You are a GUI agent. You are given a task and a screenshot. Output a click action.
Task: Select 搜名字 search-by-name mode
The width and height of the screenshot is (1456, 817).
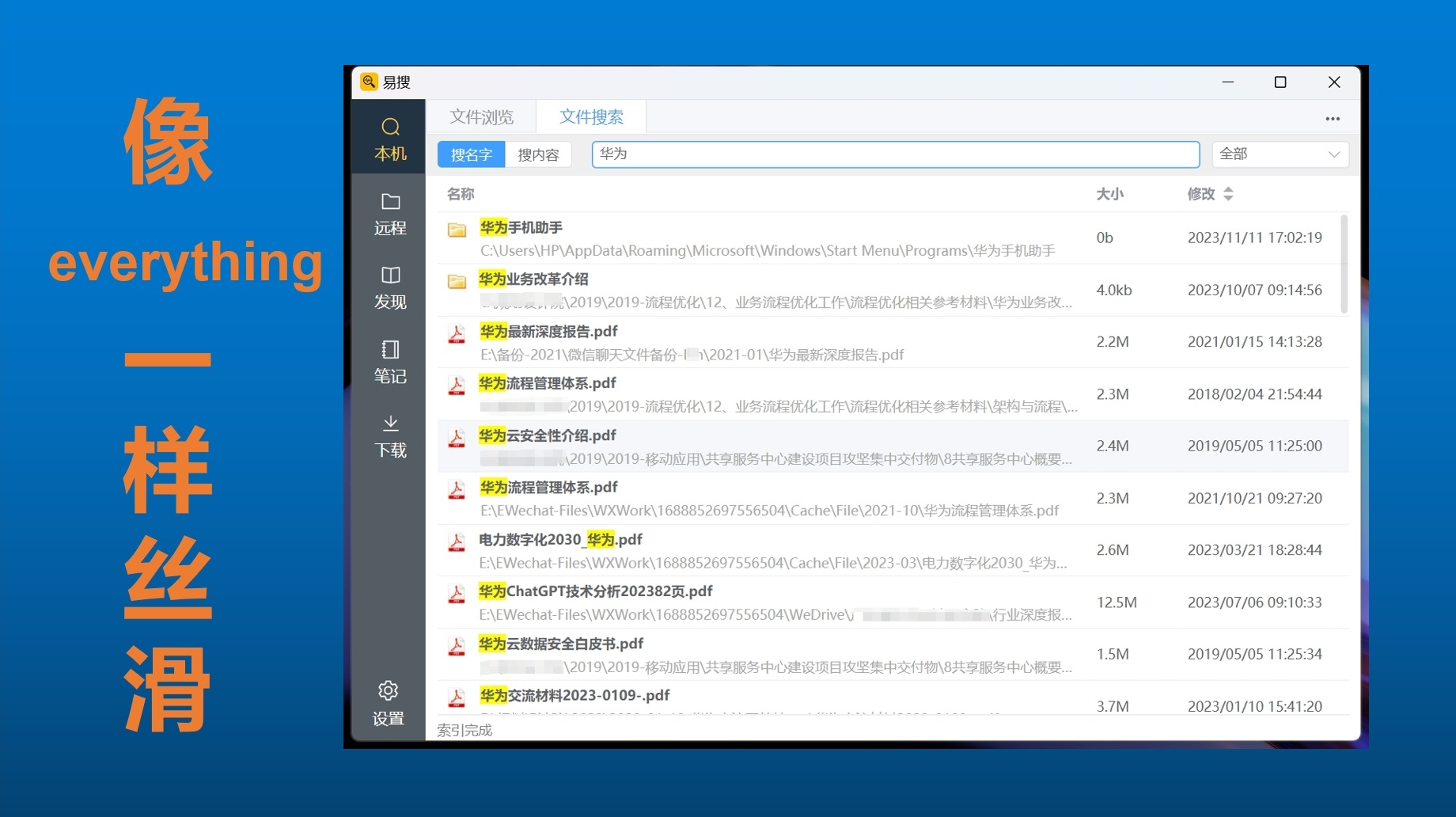click(472, 154)
